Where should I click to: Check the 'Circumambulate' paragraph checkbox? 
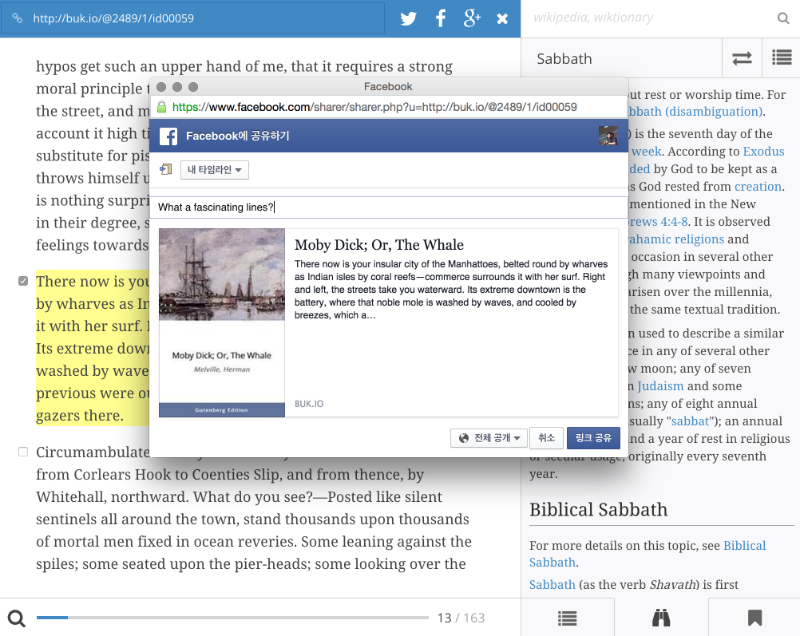click(23, 452)
